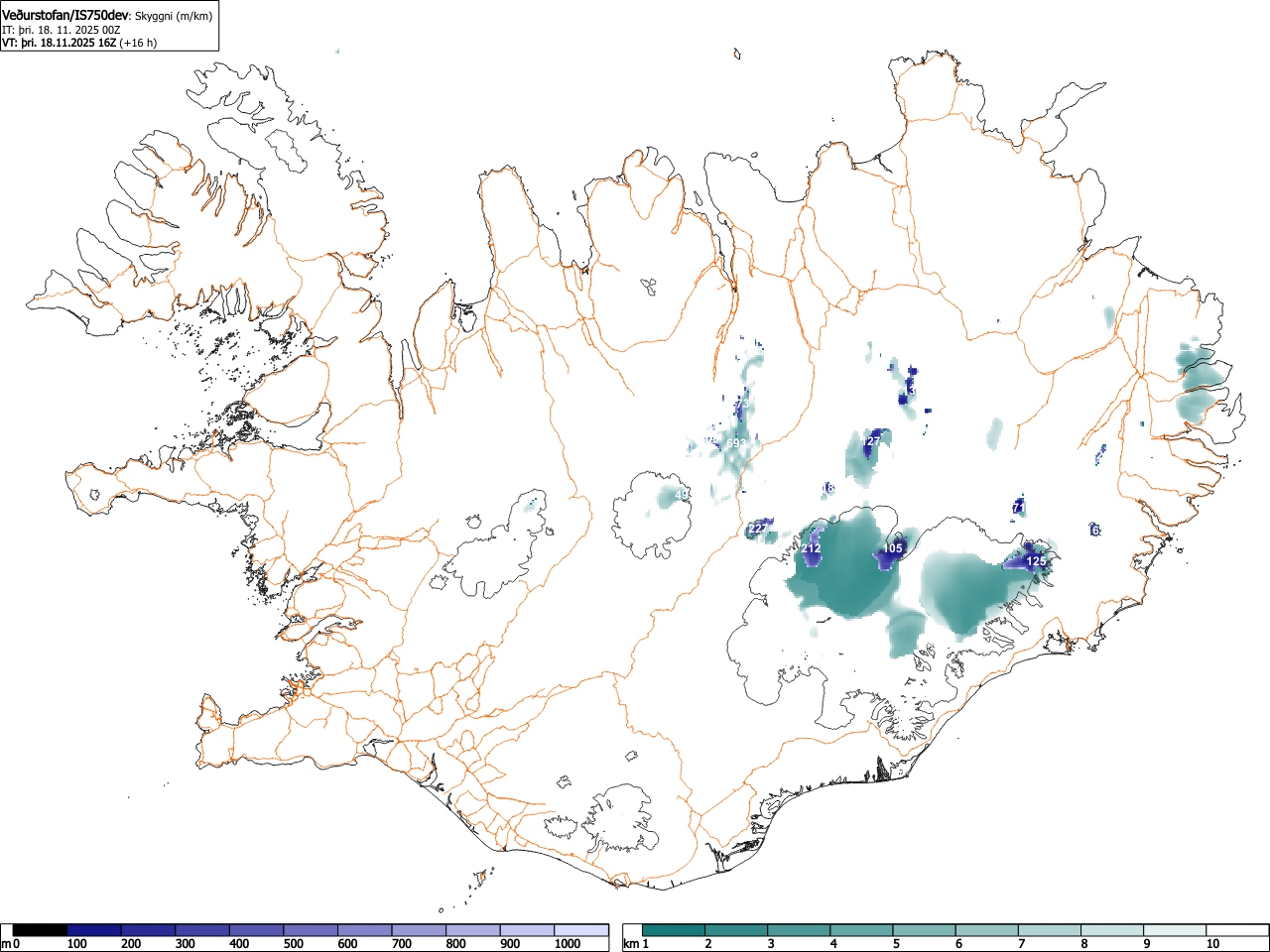The width and height of the screenshot is (1270, 952).
Task: Select the '127' visibility value on the map
Action: [871, 441]
